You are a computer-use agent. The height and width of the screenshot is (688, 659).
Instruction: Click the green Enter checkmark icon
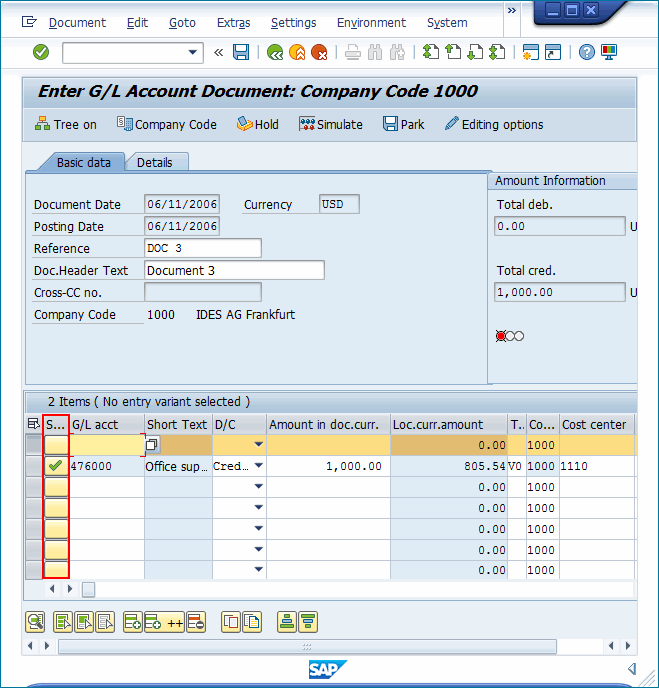click(41, 52)
